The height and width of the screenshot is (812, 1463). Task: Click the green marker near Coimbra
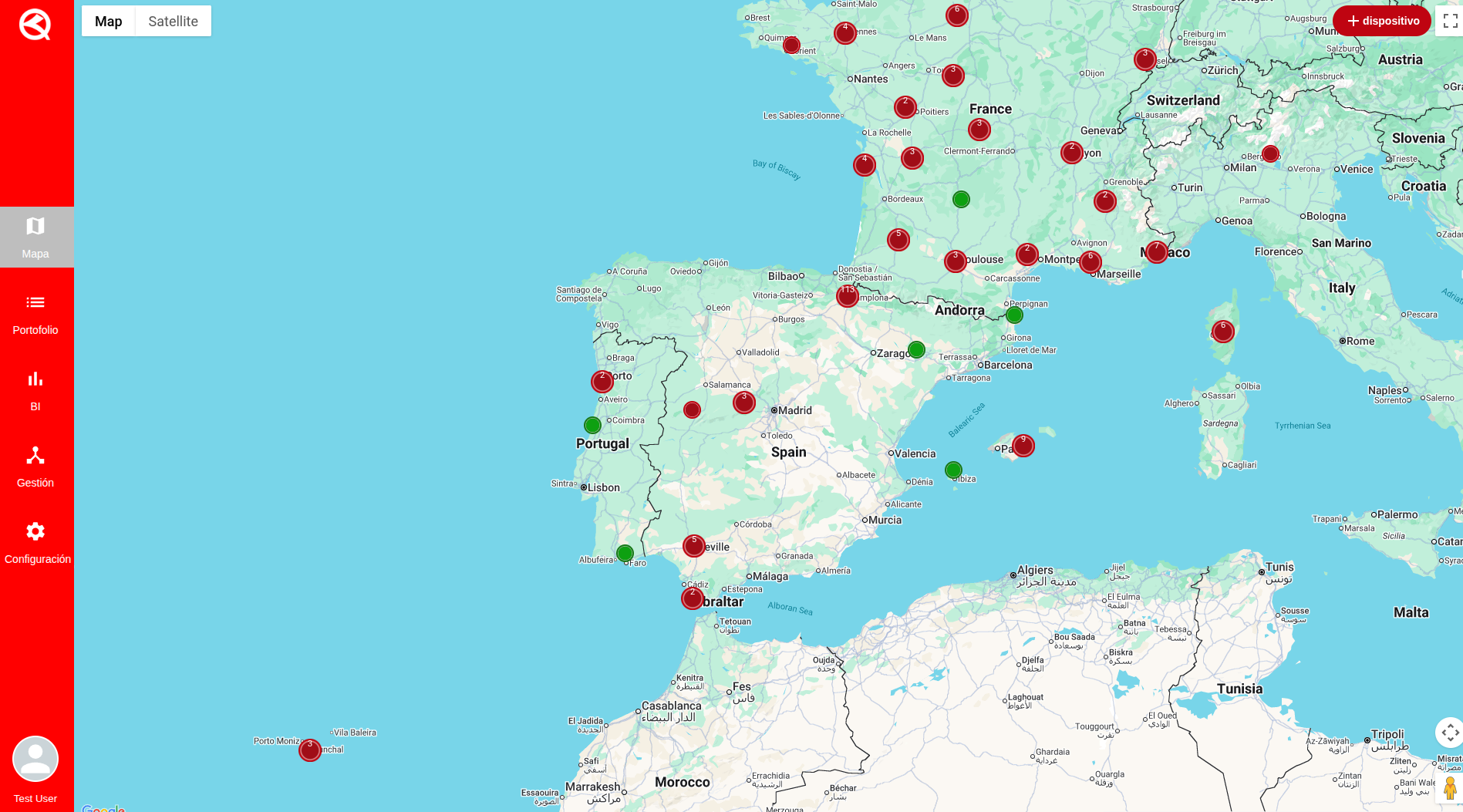[x=592, y=425]
